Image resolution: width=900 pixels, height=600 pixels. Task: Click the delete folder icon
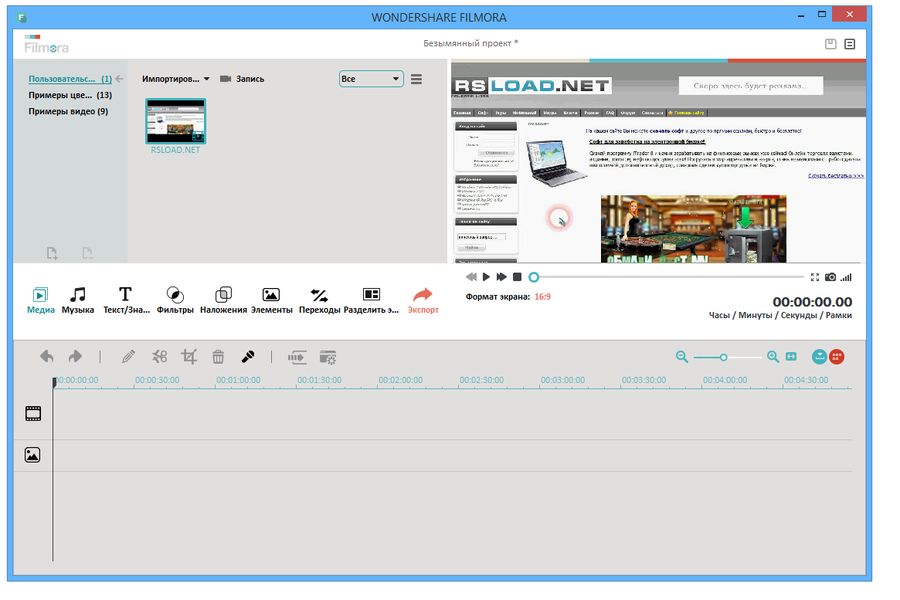click(87, 253)
